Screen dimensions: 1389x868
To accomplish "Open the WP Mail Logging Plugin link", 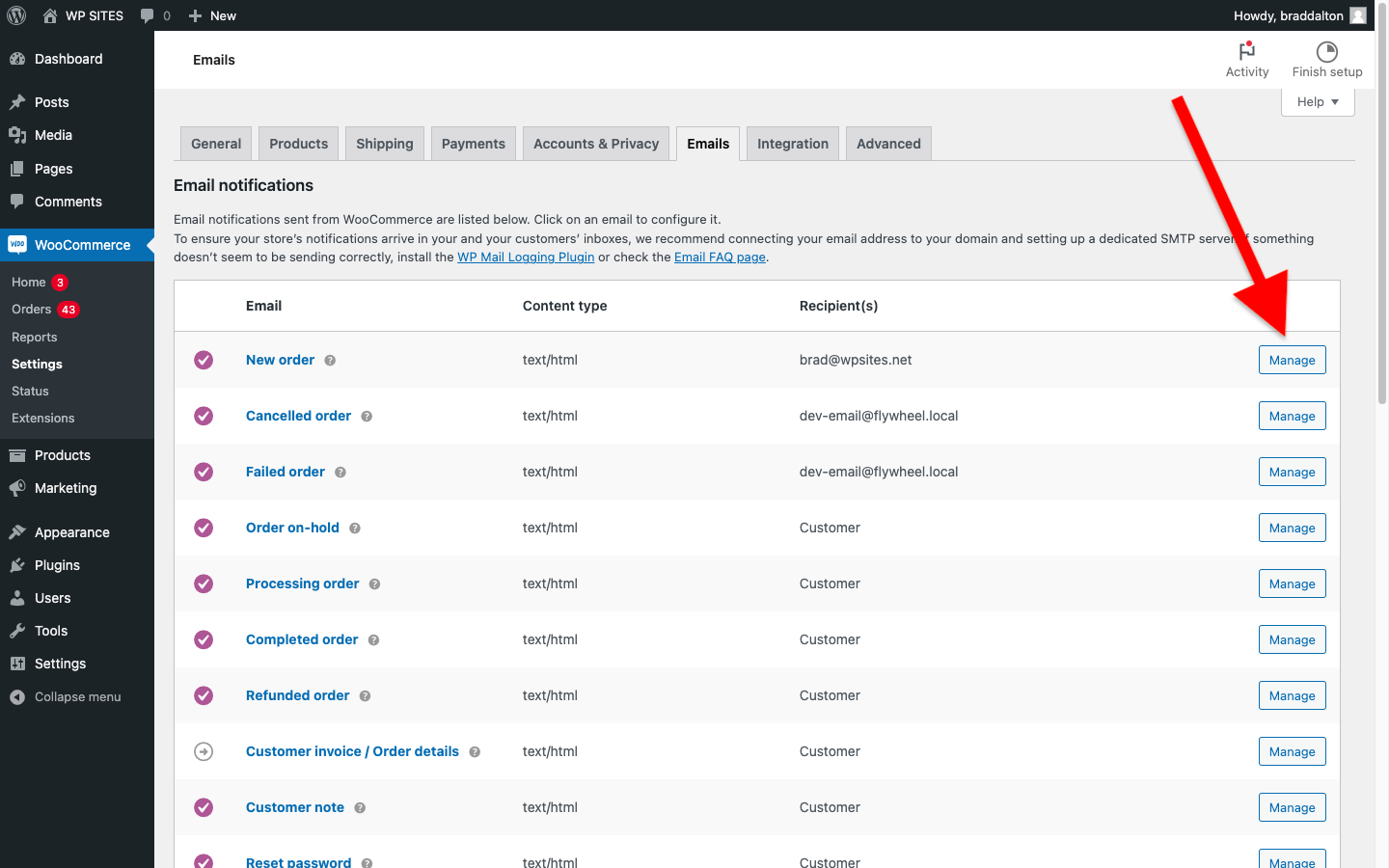I will coord(526,258).
